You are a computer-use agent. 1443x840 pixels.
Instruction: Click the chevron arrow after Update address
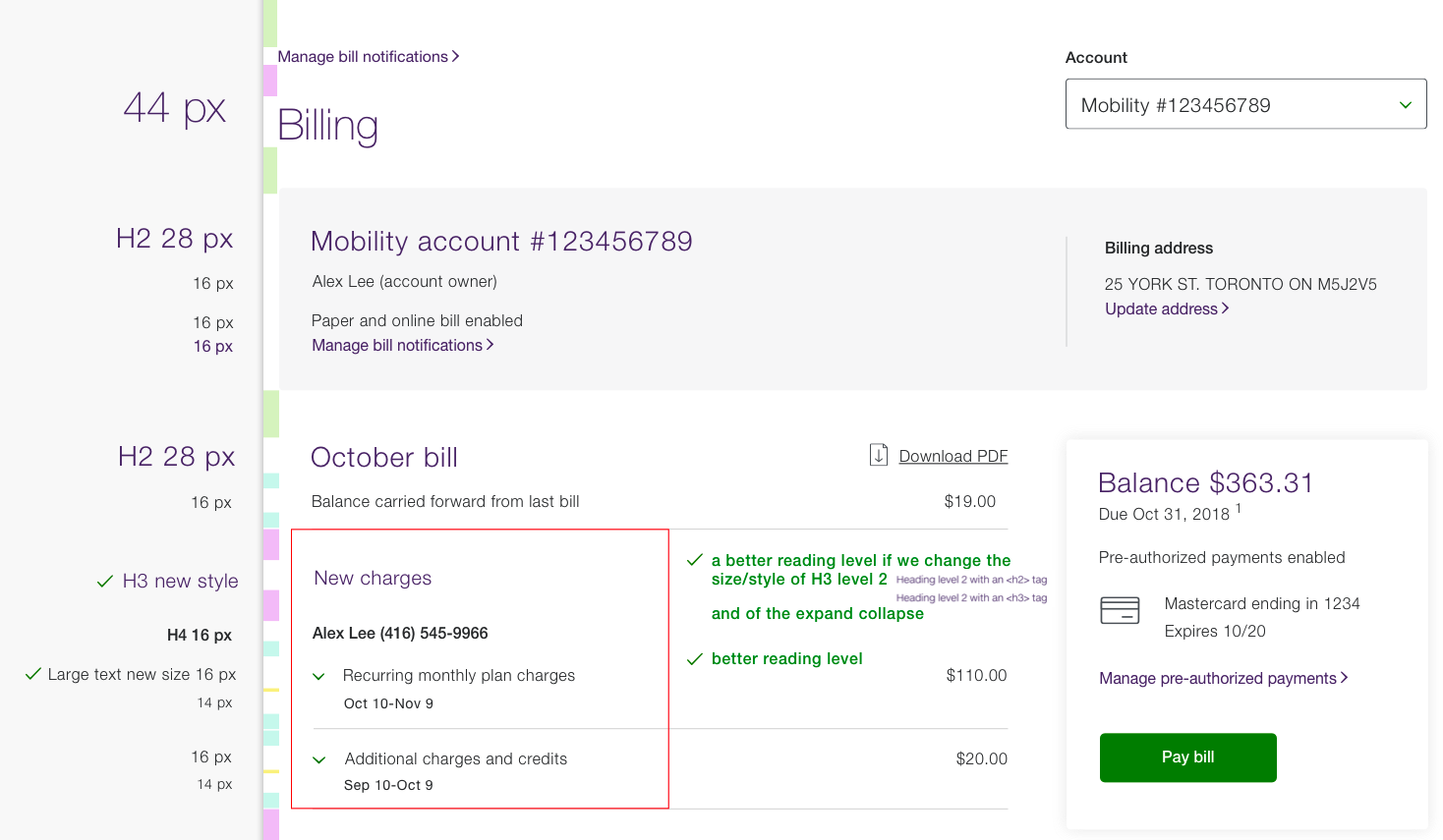pyautogui.click(x=1226, y=308)
